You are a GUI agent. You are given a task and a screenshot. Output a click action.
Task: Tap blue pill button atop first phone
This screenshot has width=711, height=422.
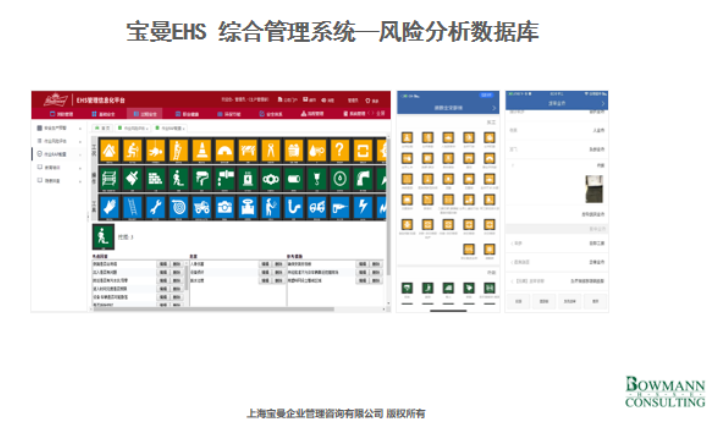tap(487, 95)
